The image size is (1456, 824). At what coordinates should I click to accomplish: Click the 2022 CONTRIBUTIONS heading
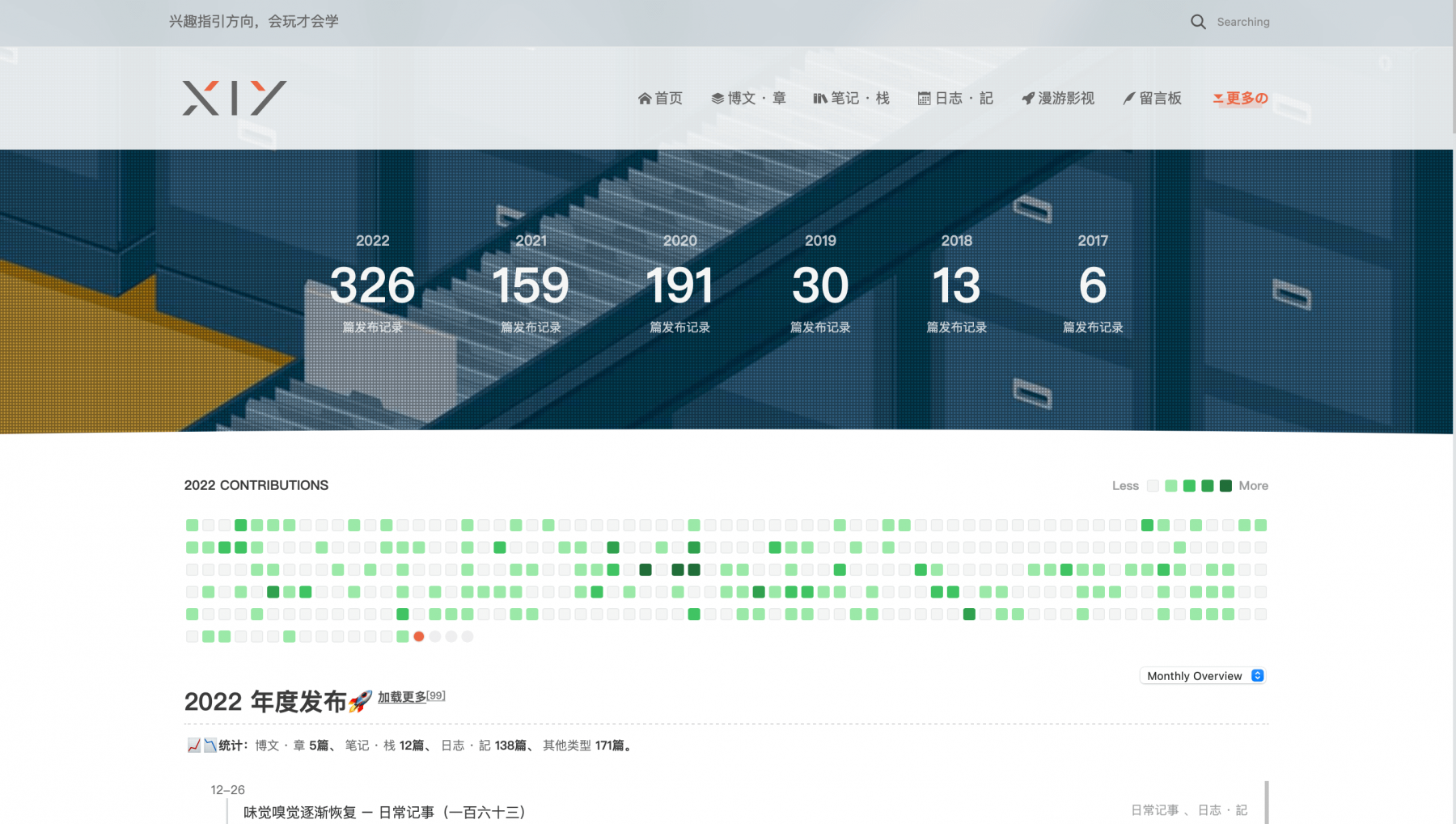[256, 485]
